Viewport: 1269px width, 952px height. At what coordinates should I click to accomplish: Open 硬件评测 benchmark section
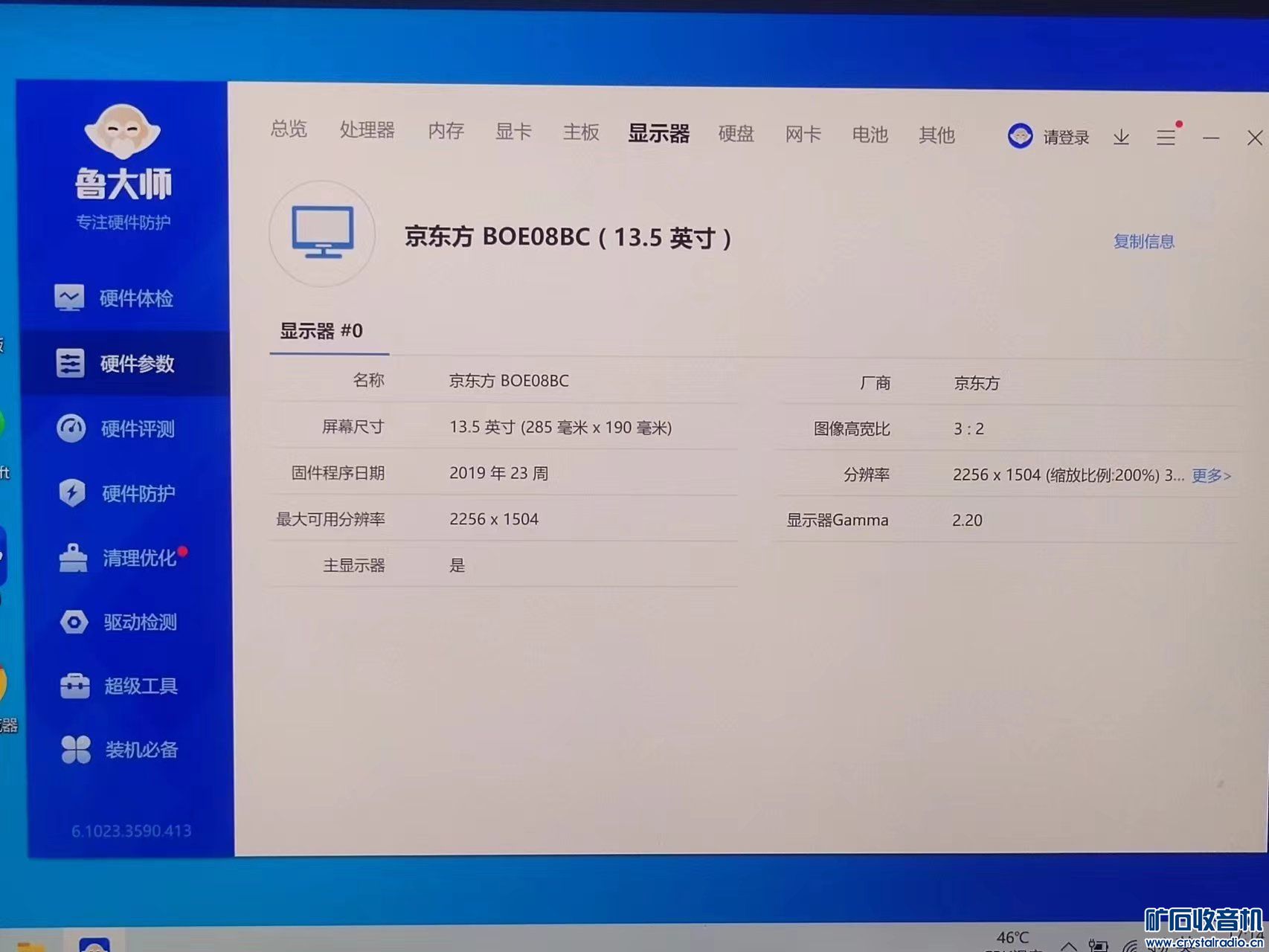coord(115,428)
